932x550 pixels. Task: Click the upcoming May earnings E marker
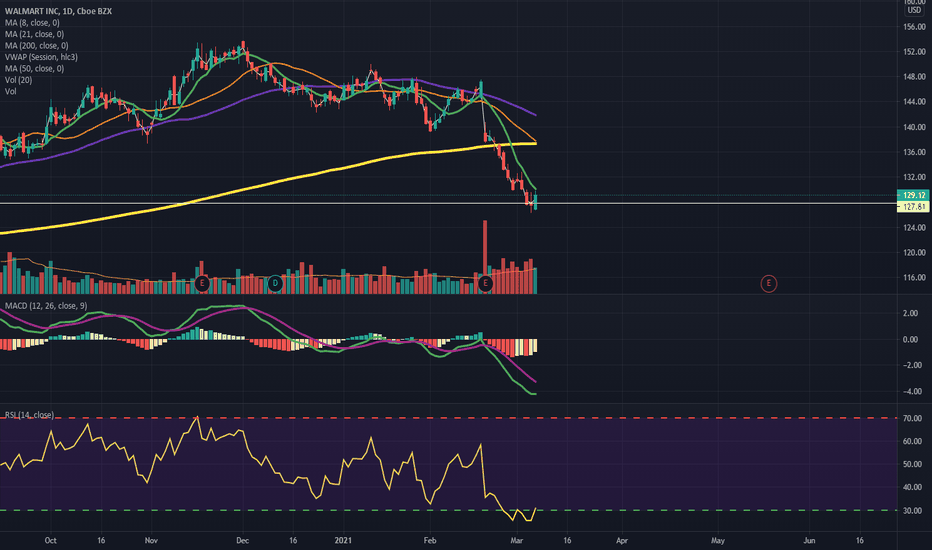(x=769, y=284)
